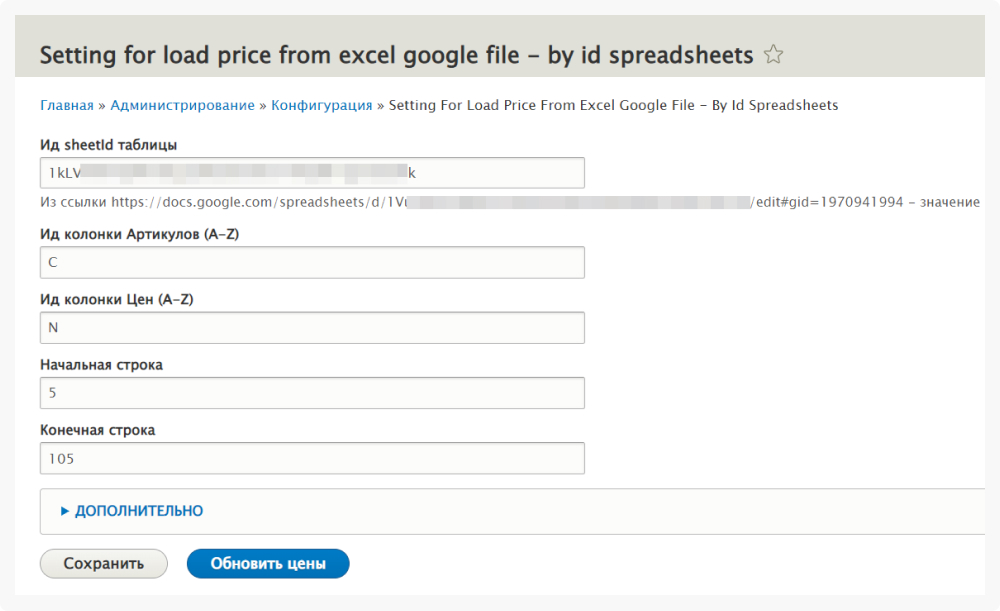1000x611 pixels.
Task: Expand the ДОПОЛНИТЕЛЬНО section
Action: pos(138,511)
